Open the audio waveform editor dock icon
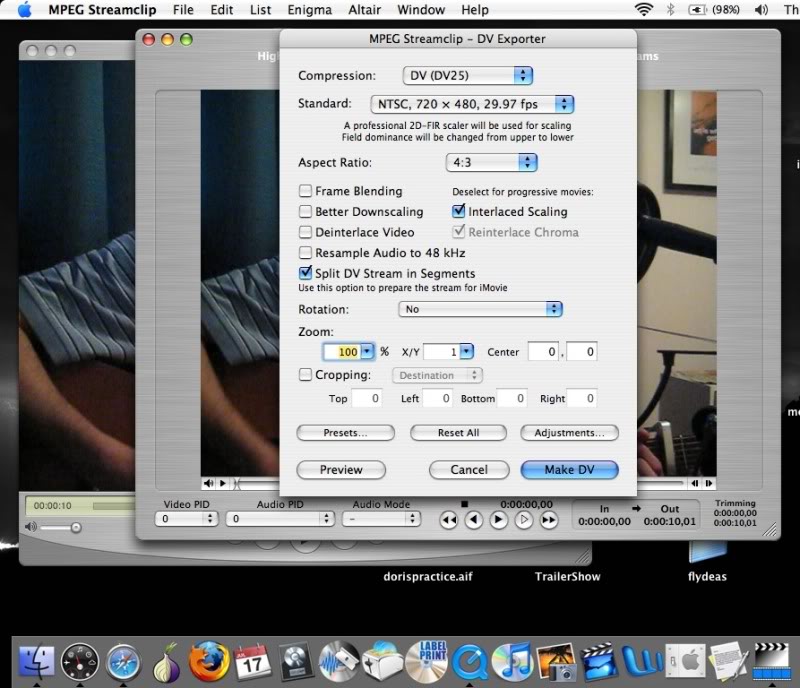The width and height of the screenshot is (800, 688). coord(338,662)
